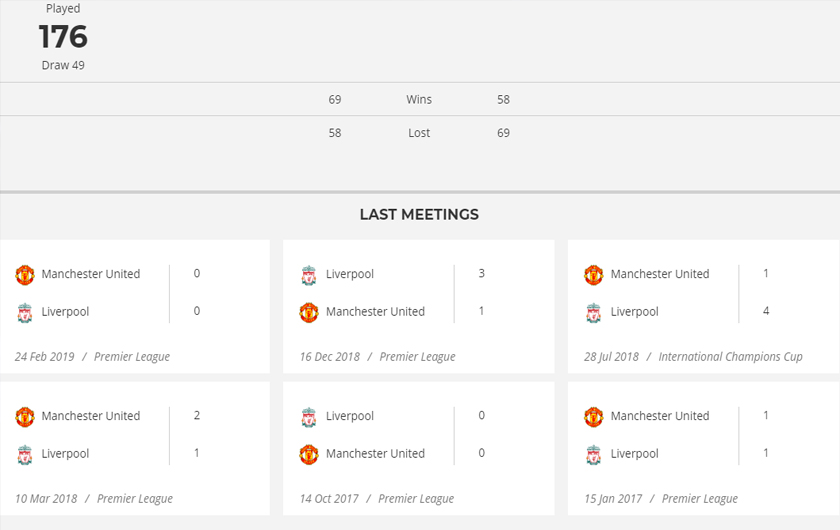Click the International Champions Cup competition label
The image size is (840, 530).
[x=730, y=357]
